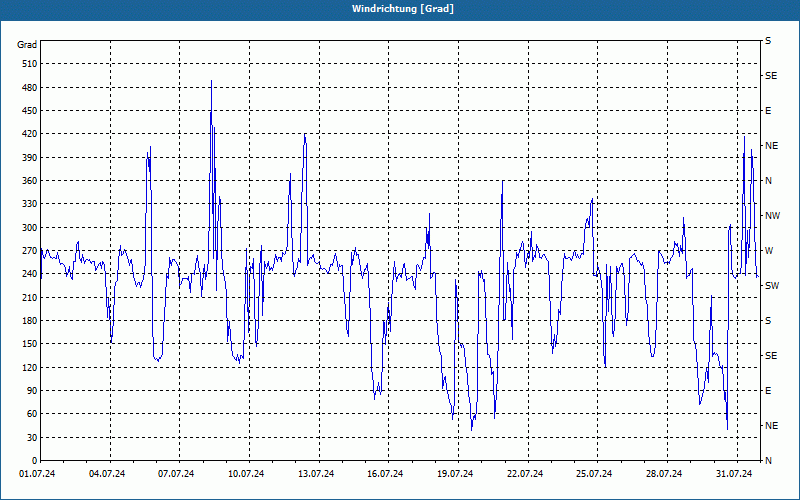Click the date label '19.07.24'

(x=455, y=474)
